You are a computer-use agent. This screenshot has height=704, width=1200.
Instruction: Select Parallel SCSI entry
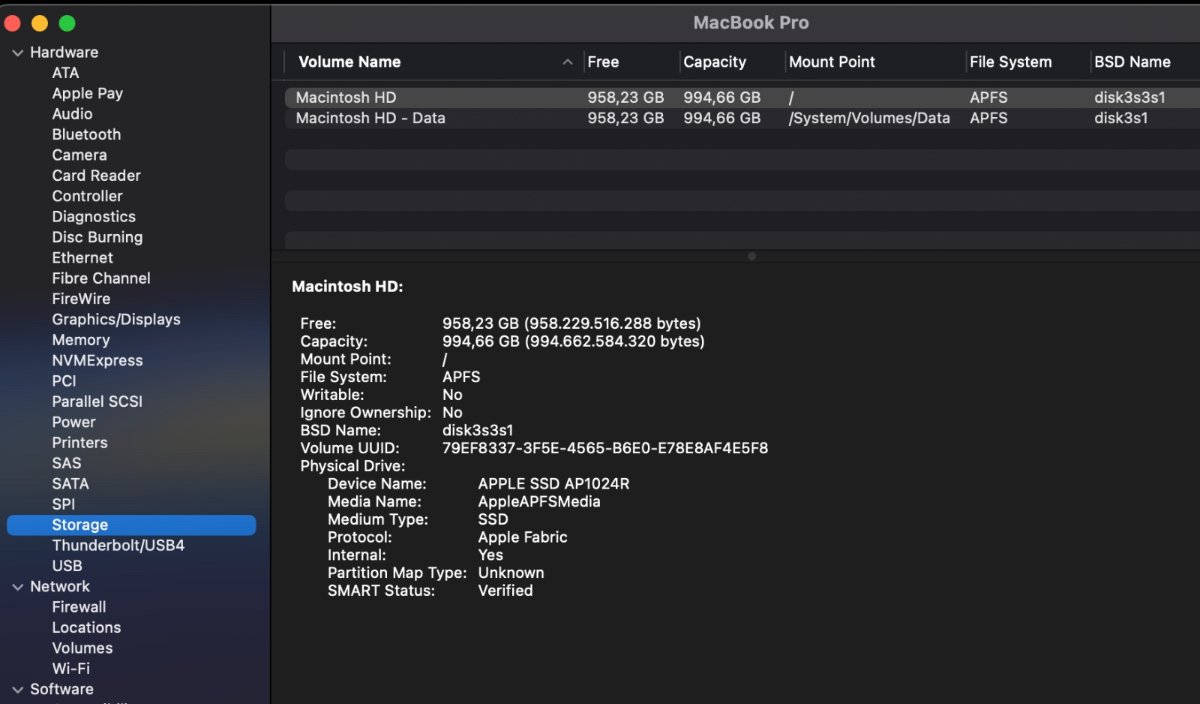click(97, 401)
